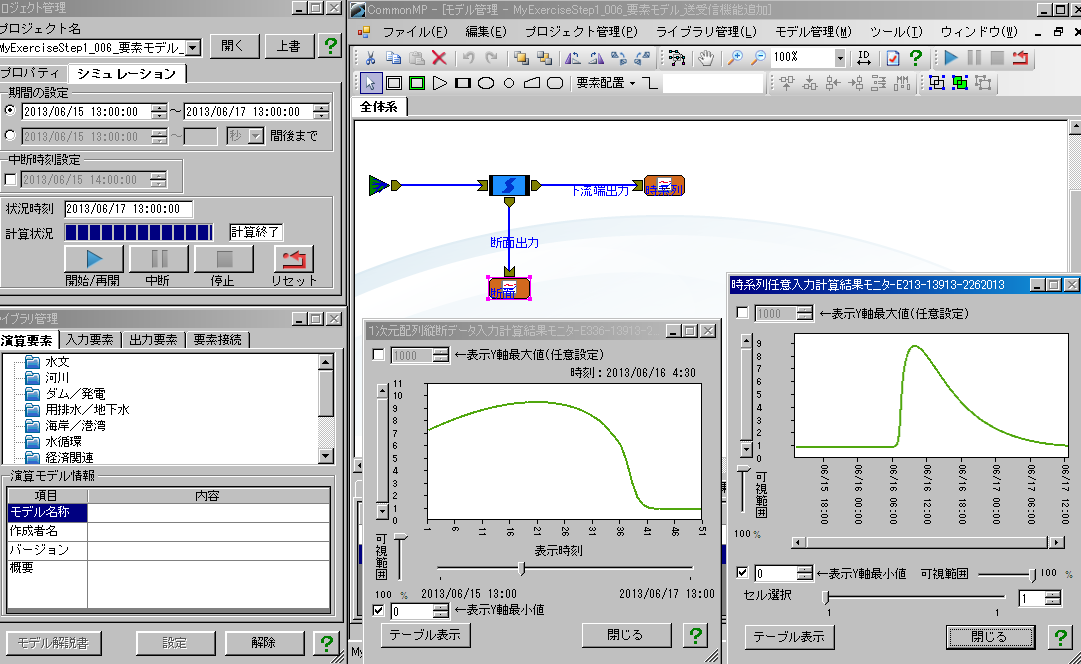Click the 開く button
Viewport: 1081px width, 664px height.
click(x=232, y=46)
